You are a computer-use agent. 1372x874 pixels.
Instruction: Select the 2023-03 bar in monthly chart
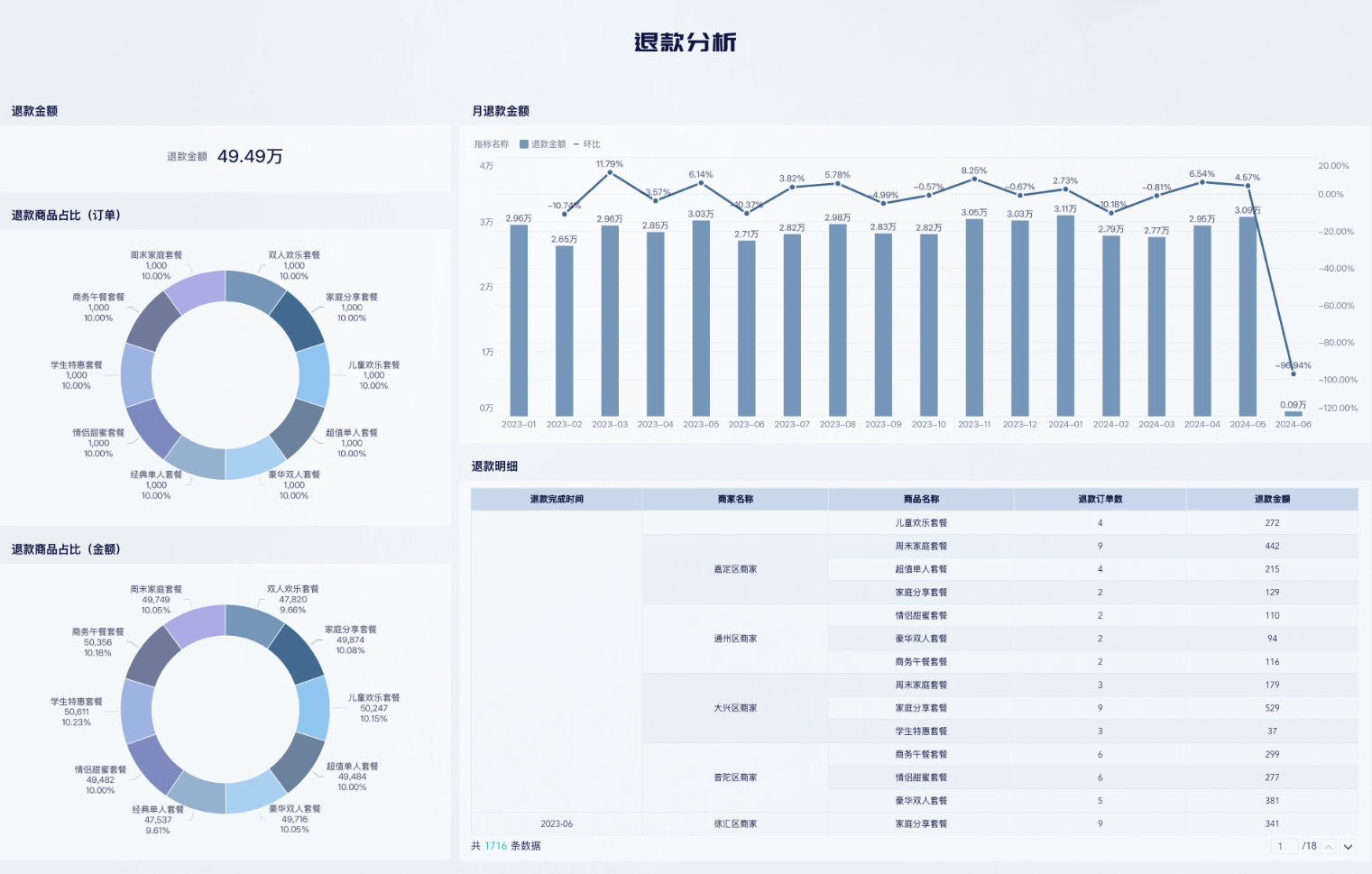[610, 320]
